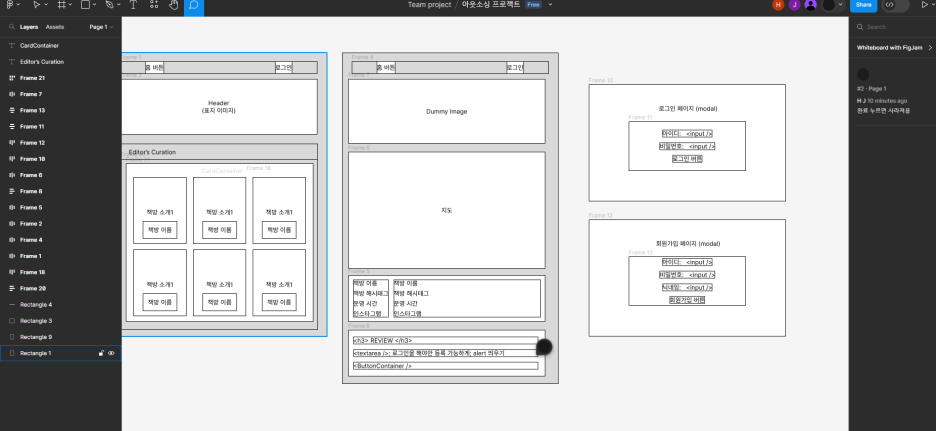Select the Hand tool
Image resolution: width=936 pixels, height=431 pixels.
174,5
